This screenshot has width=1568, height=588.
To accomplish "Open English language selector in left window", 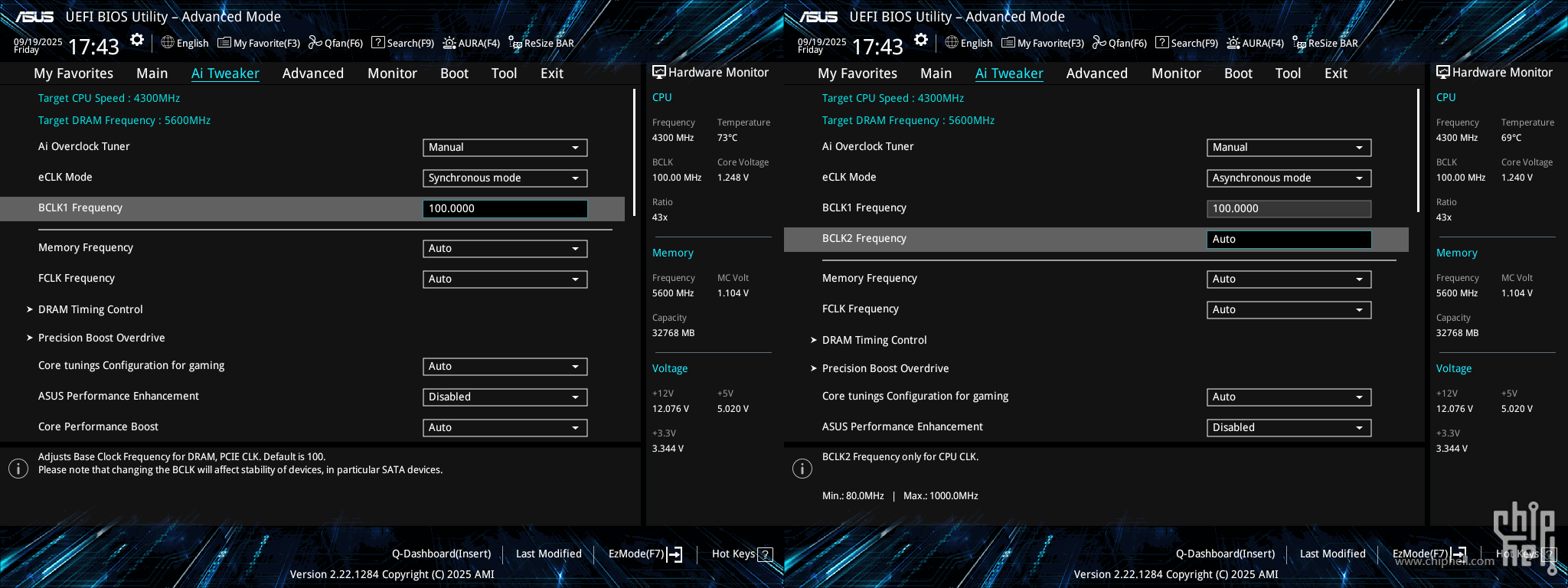I will point(185,43).
